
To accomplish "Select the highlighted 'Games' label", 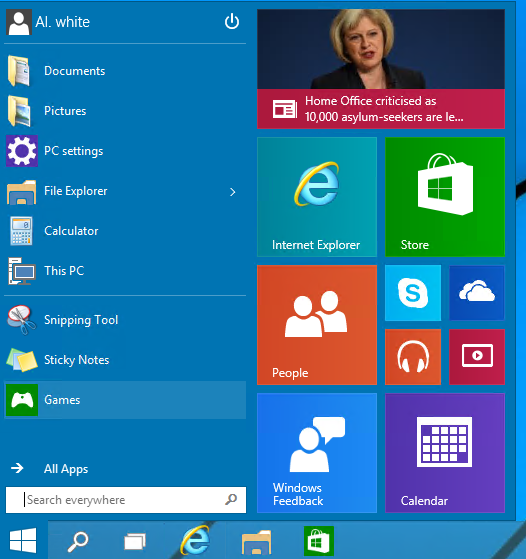I will click(x=62, y=400).
